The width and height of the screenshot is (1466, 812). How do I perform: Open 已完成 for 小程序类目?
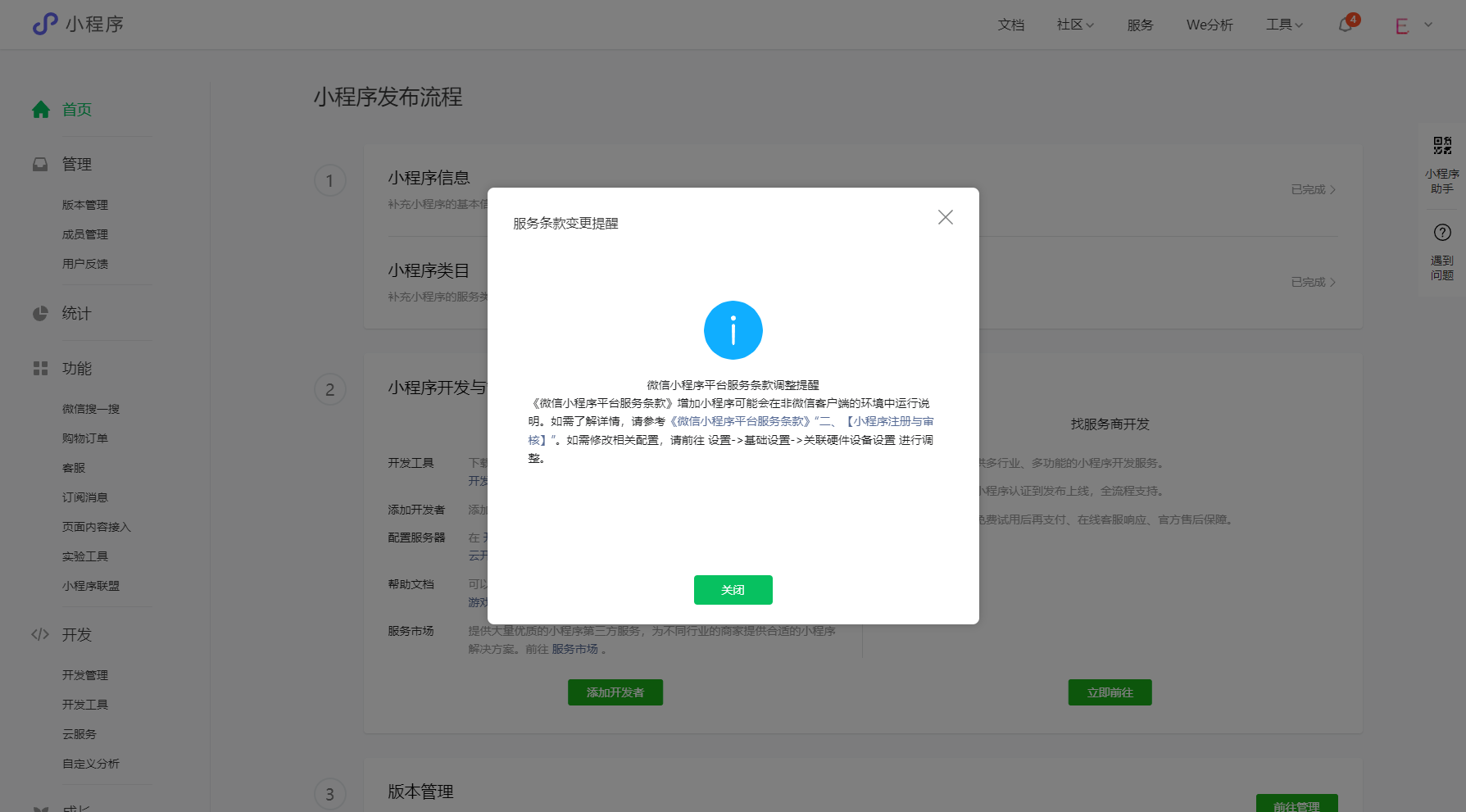(x=1314, y=282)
